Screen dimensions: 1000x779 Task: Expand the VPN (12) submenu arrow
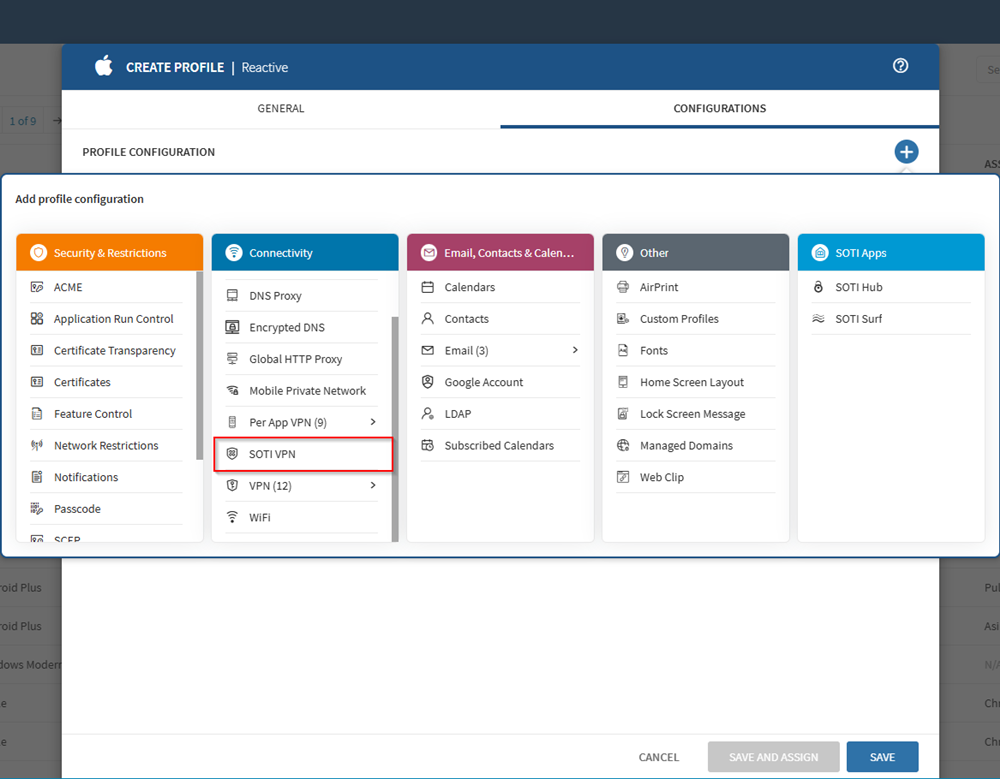coord(373,485)
